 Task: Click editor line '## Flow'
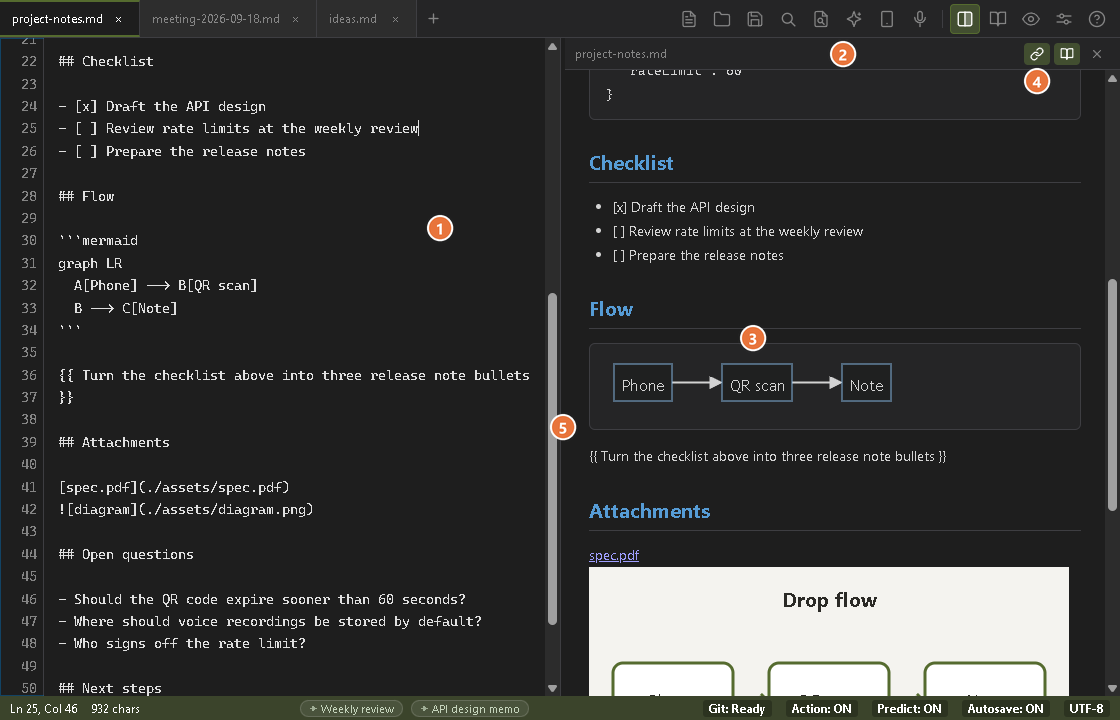tap(86, 196)
